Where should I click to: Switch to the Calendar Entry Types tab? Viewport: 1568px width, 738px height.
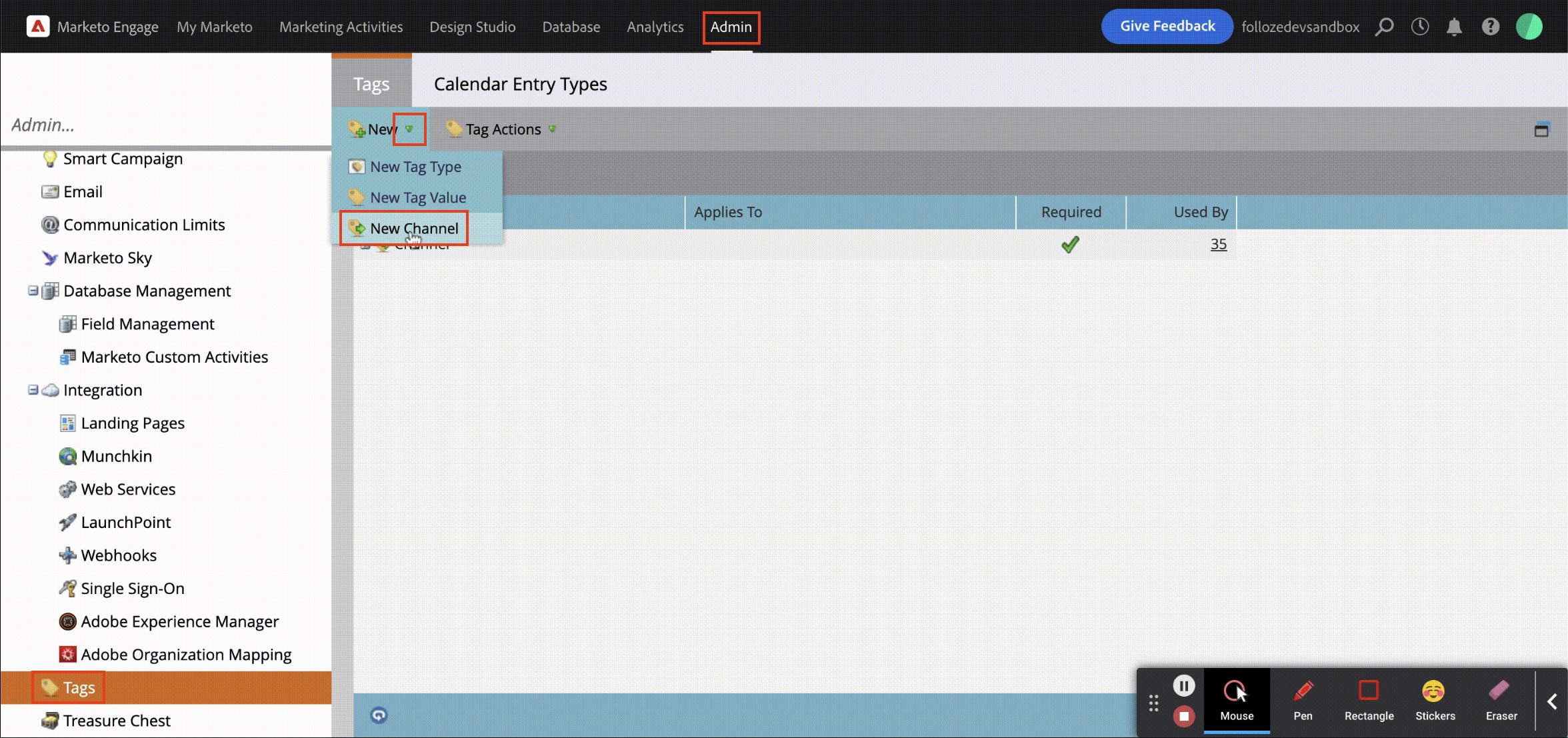click(x=520, y=84)
